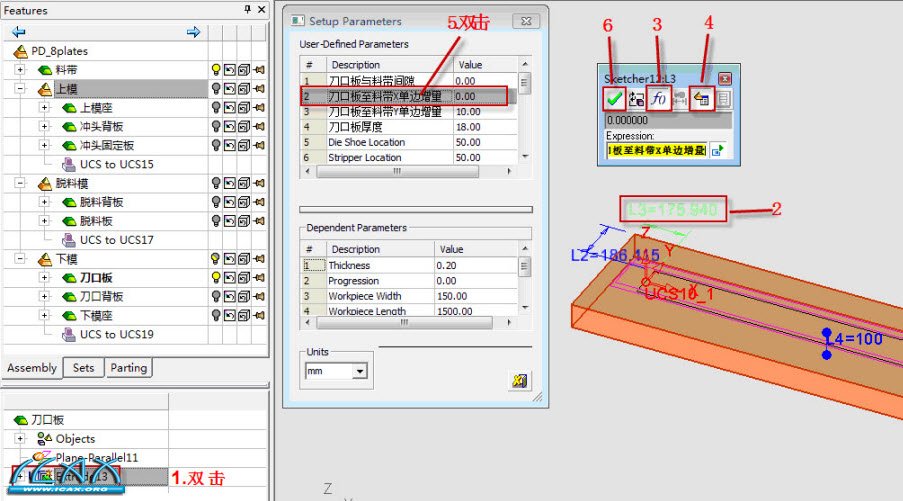Click the 3D box icon on 刀口板 row
The image size is (903, 501).
(x=244, y=278)
